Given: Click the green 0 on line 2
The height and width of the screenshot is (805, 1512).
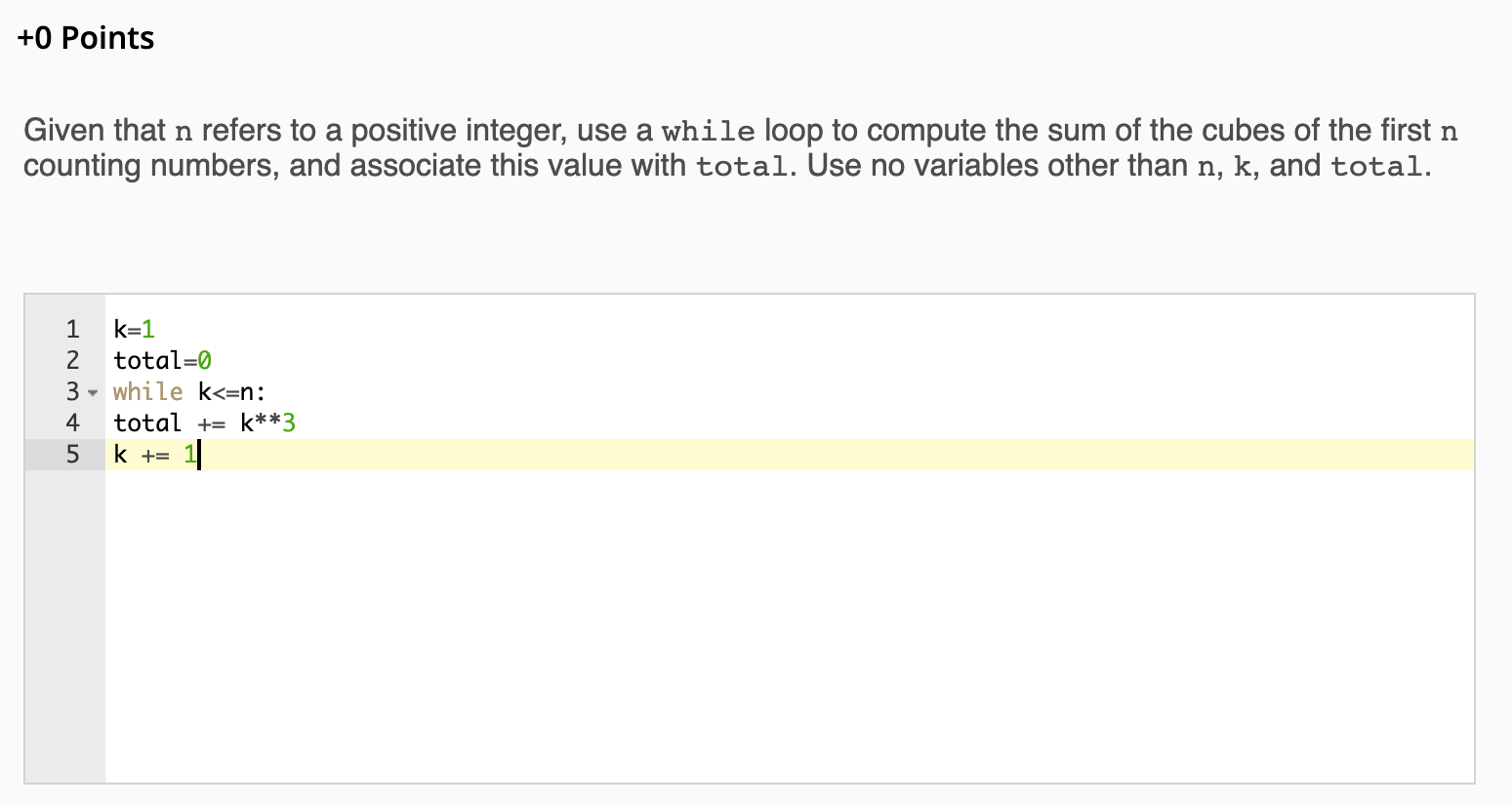Looking at the screenshot, I should (205, 361).
